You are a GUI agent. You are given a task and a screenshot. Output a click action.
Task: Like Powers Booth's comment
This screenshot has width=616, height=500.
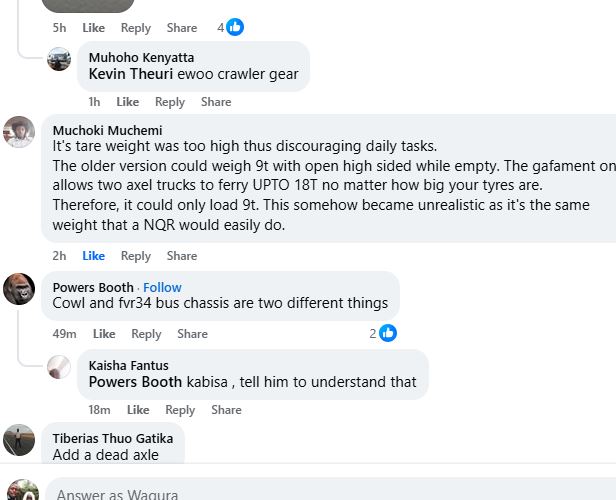[x=104, y=334]
